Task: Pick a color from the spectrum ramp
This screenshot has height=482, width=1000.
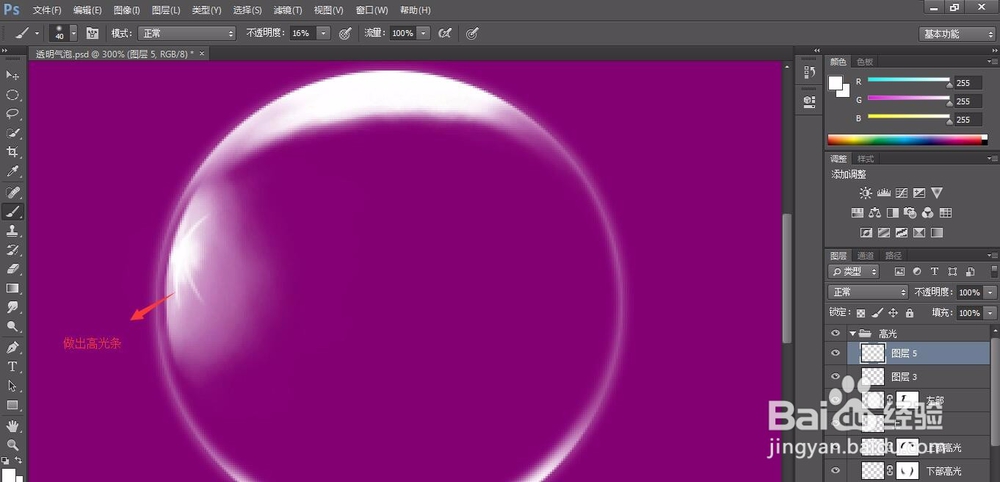Action: [907, 140]
